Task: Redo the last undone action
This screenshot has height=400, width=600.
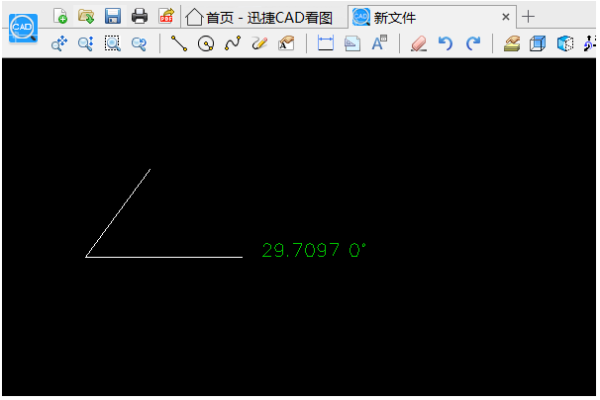Action: point(473,44)
